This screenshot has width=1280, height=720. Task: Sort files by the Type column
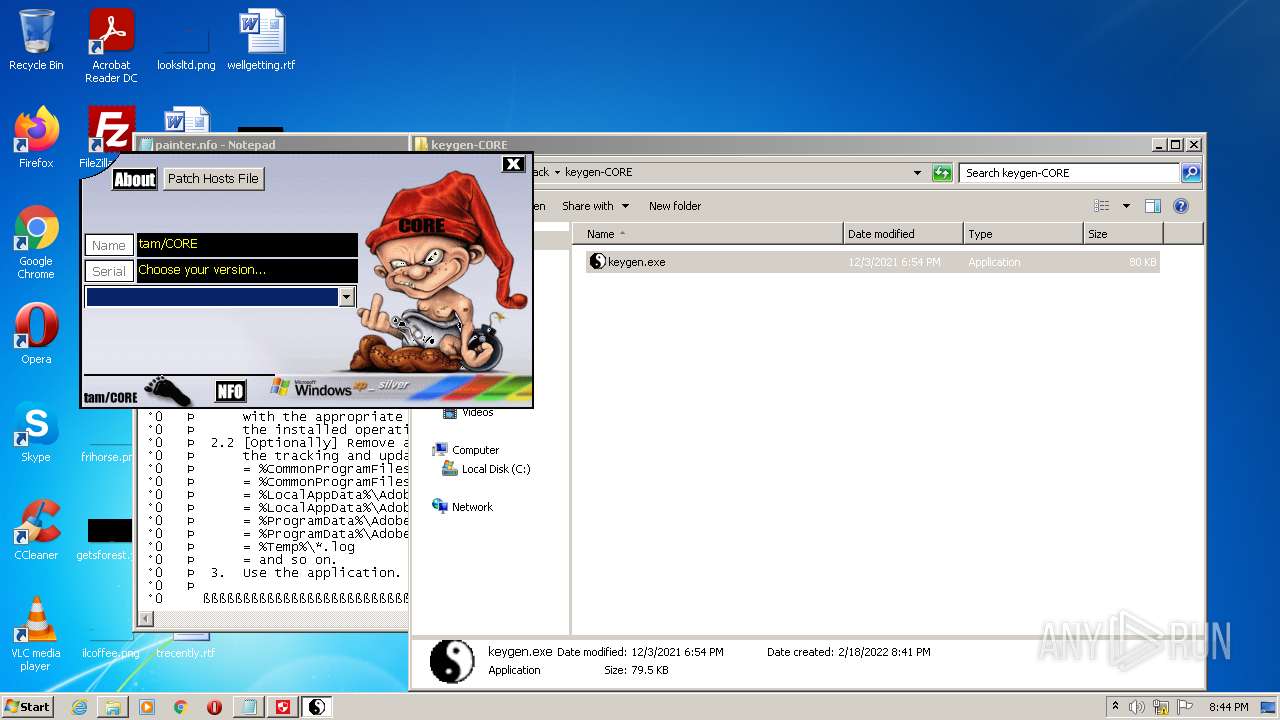(x=1024, y=234)
